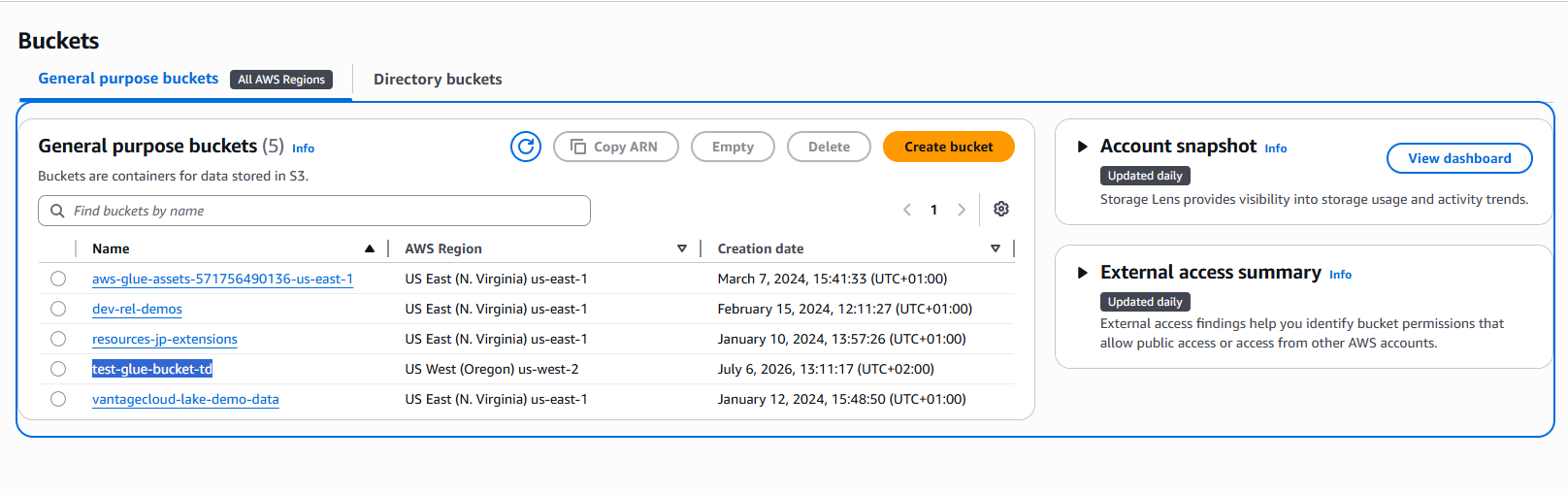Viewport: 1568px width, 495px height.
Task: Select resources-jp-extensions radio button
Action: (58, 339)
